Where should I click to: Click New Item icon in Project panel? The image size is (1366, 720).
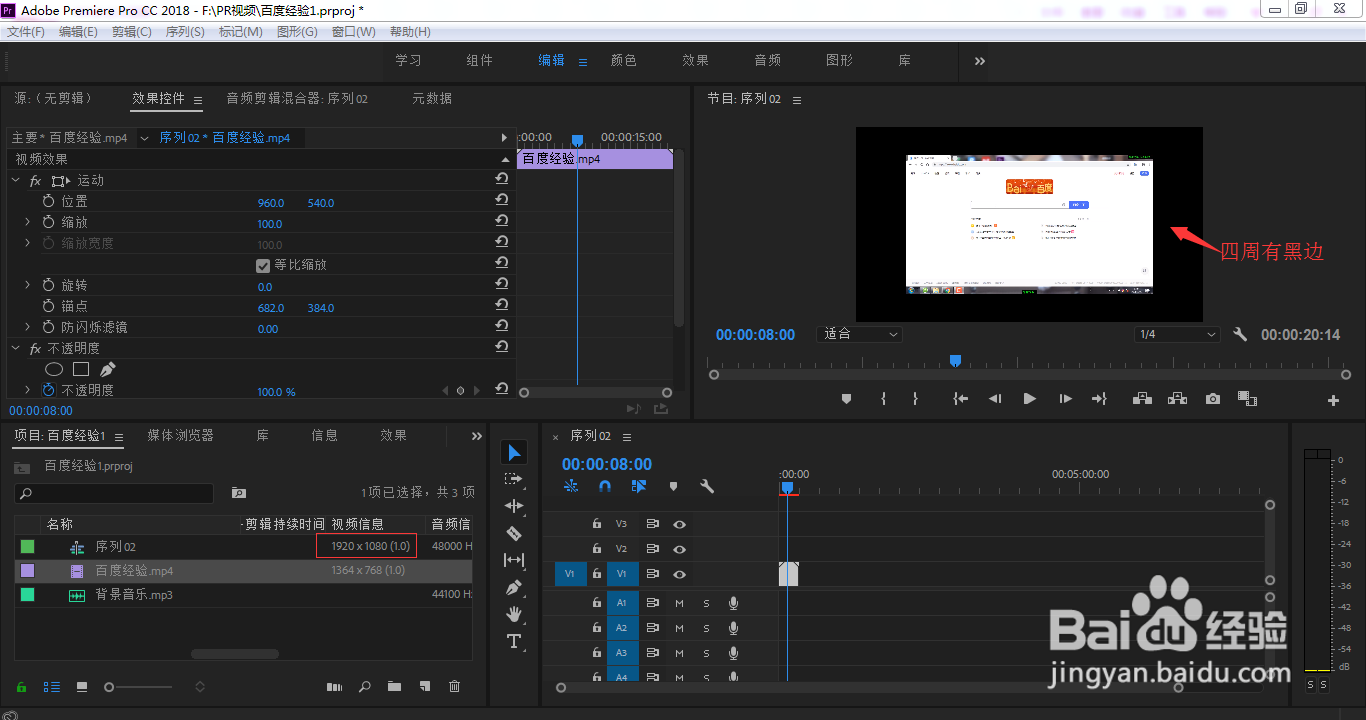(x=425, y=686)
